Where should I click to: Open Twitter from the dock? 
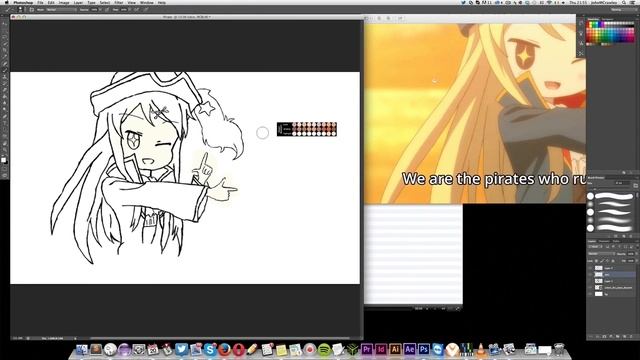point(182,349)
